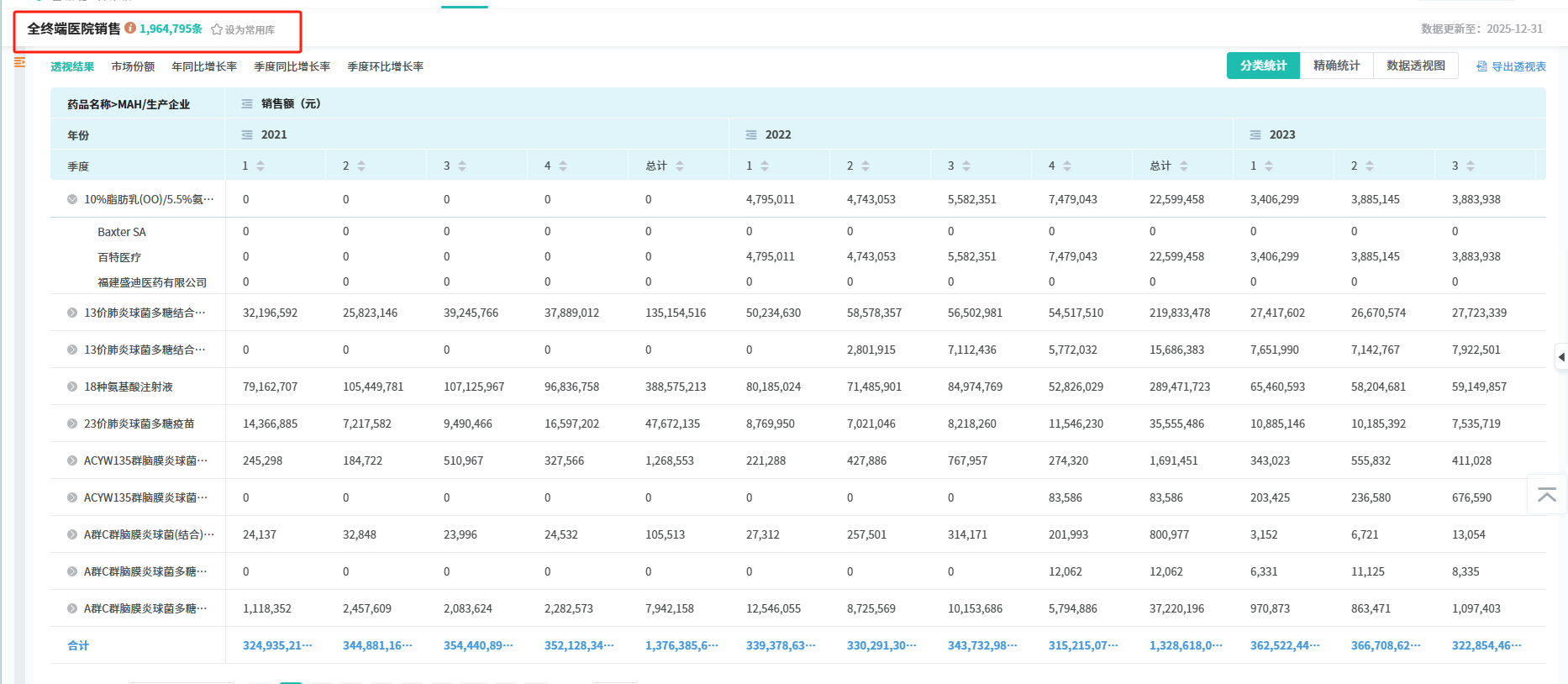Open the 市场份额 tab
This screenshot has width=1568, height=684.
click(133, 66)
